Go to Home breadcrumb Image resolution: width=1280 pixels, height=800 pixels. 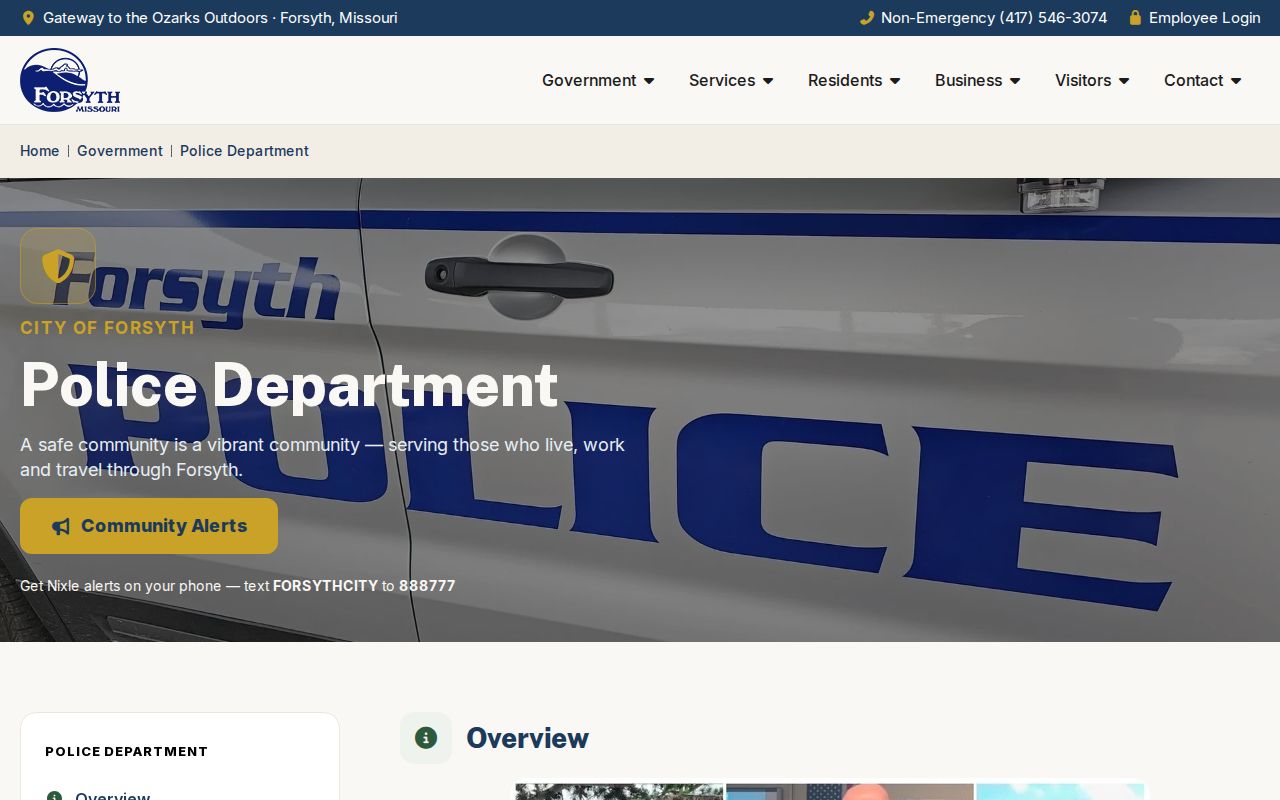[x=40, y=151]
